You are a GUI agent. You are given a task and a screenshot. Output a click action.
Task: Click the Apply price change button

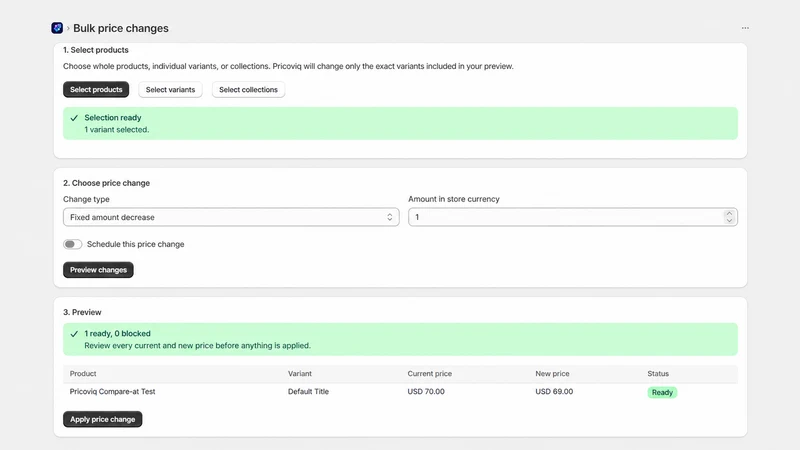point(103,419)
